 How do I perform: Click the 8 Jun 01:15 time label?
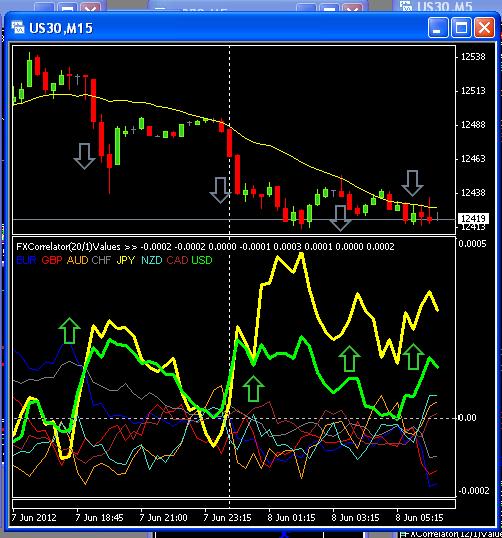291,517
